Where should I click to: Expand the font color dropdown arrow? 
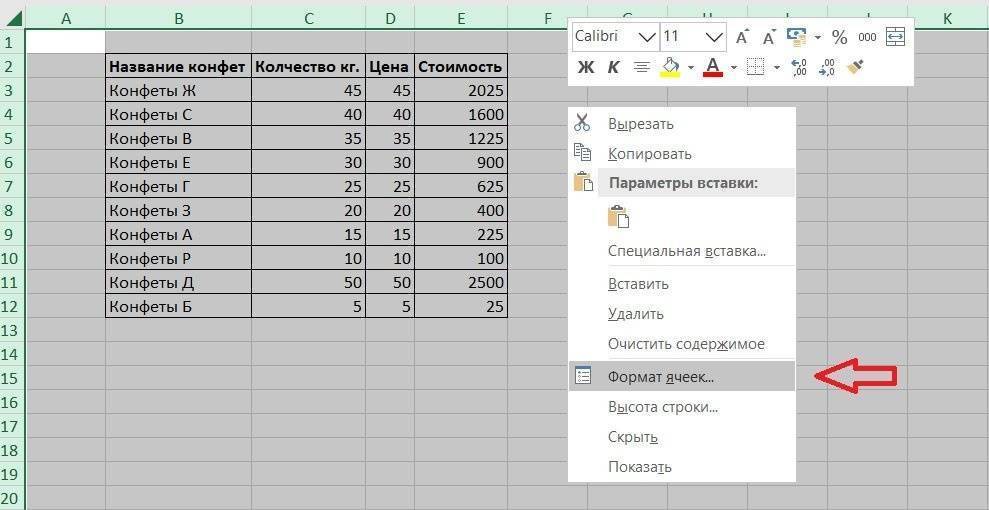click(734, 67)
